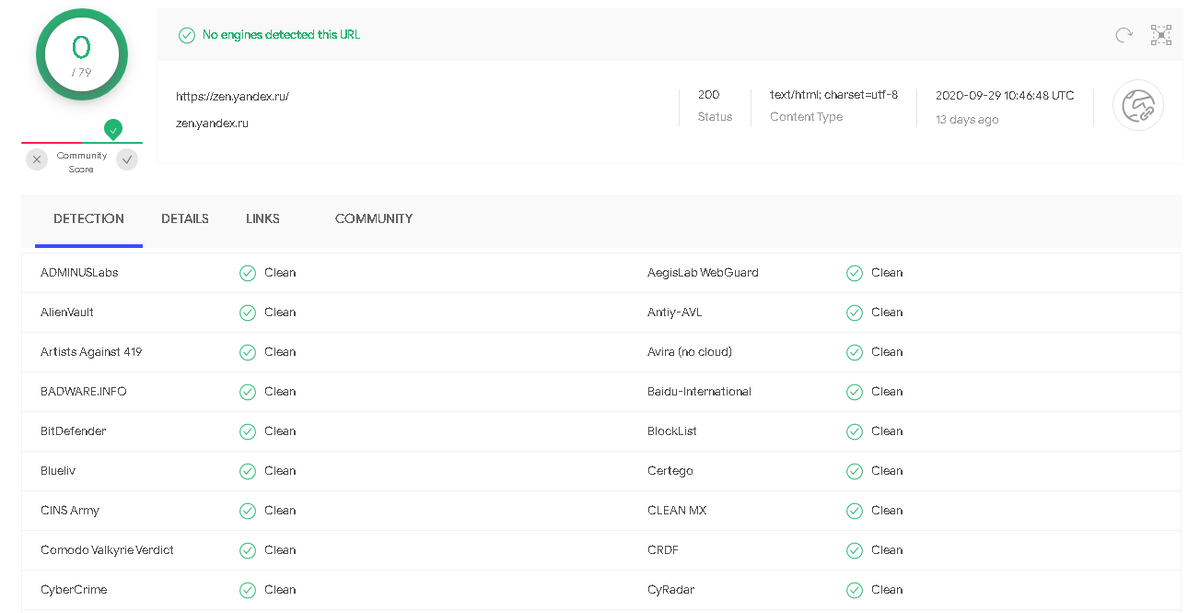Click the 'No engines detected' check icon
Screen dimensions: 1200x613
186,35
